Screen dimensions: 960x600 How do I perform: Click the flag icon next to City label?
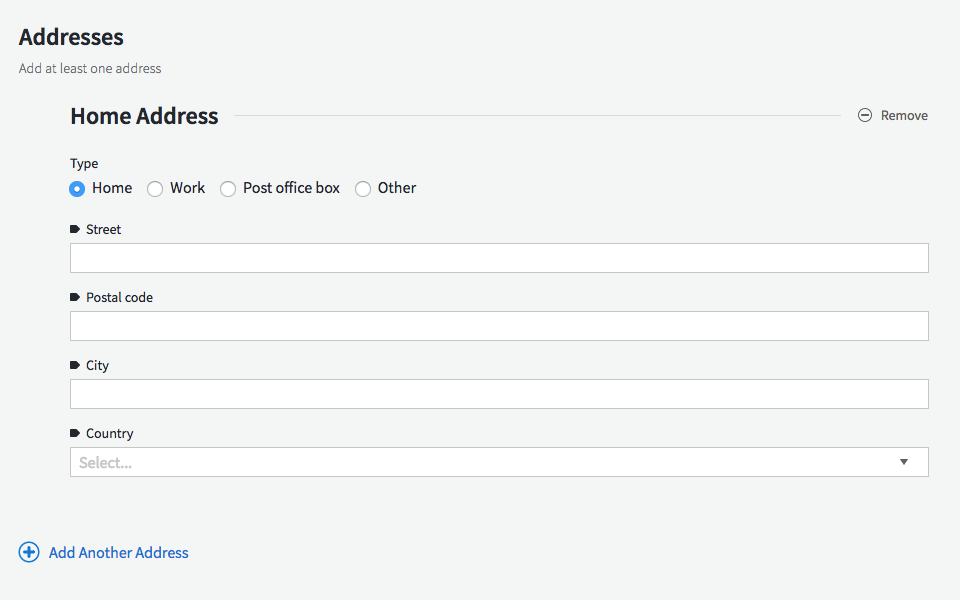75,364
